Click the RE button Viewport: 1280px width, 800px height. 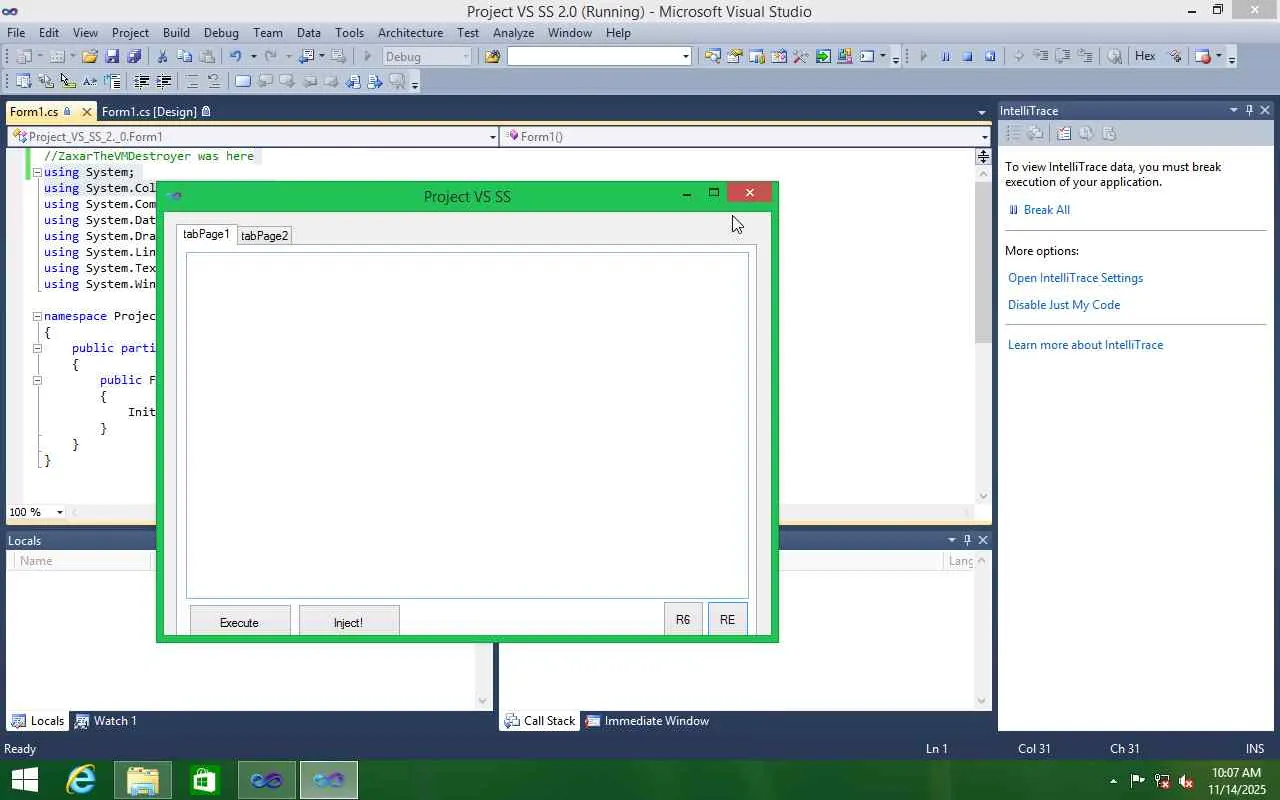(727, 619)
